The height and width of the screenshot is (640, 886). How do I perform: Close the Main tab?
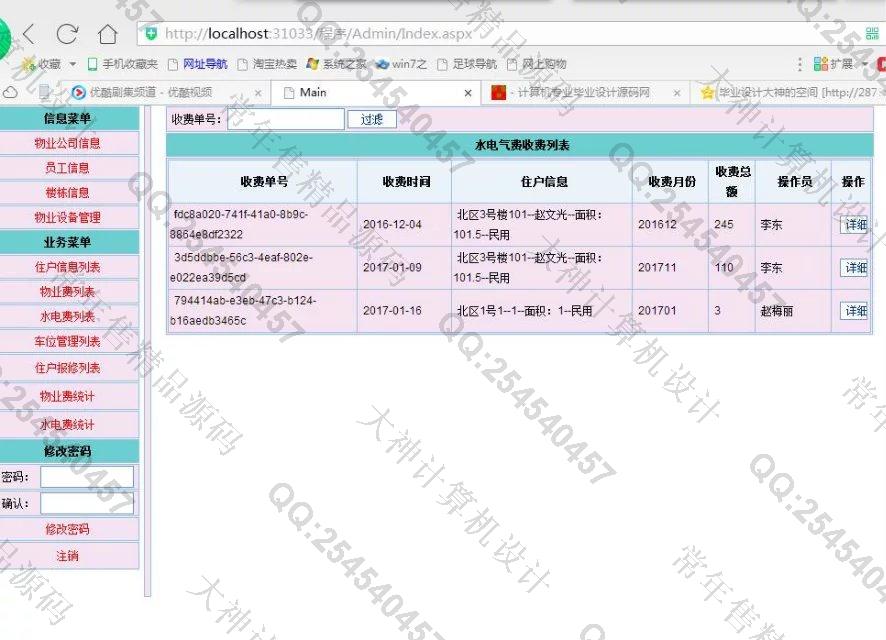point(468,93)
